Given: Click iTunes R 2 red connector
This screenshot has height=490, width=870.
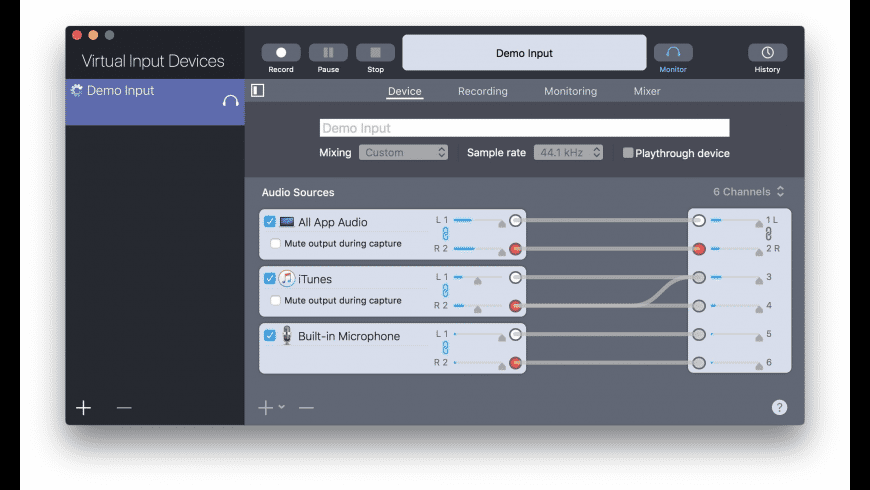Looking at the screenshot, I should pyautogui.click(x=515, y=306).
